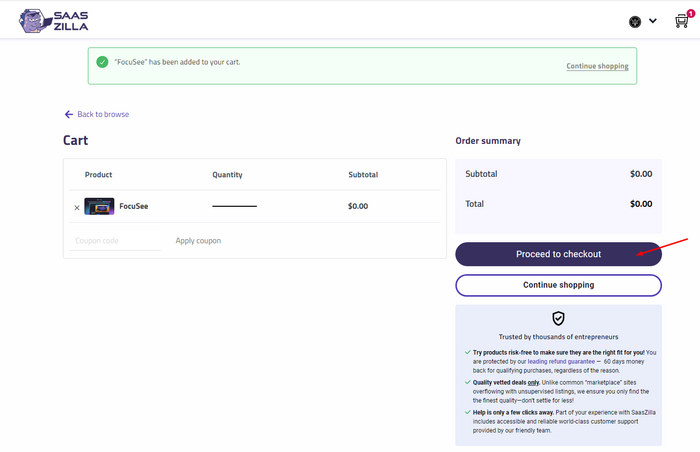This screenshot has width=700, height=452.
Task: Click the outlined Continue shopping button
Action: tap(558, 285)
